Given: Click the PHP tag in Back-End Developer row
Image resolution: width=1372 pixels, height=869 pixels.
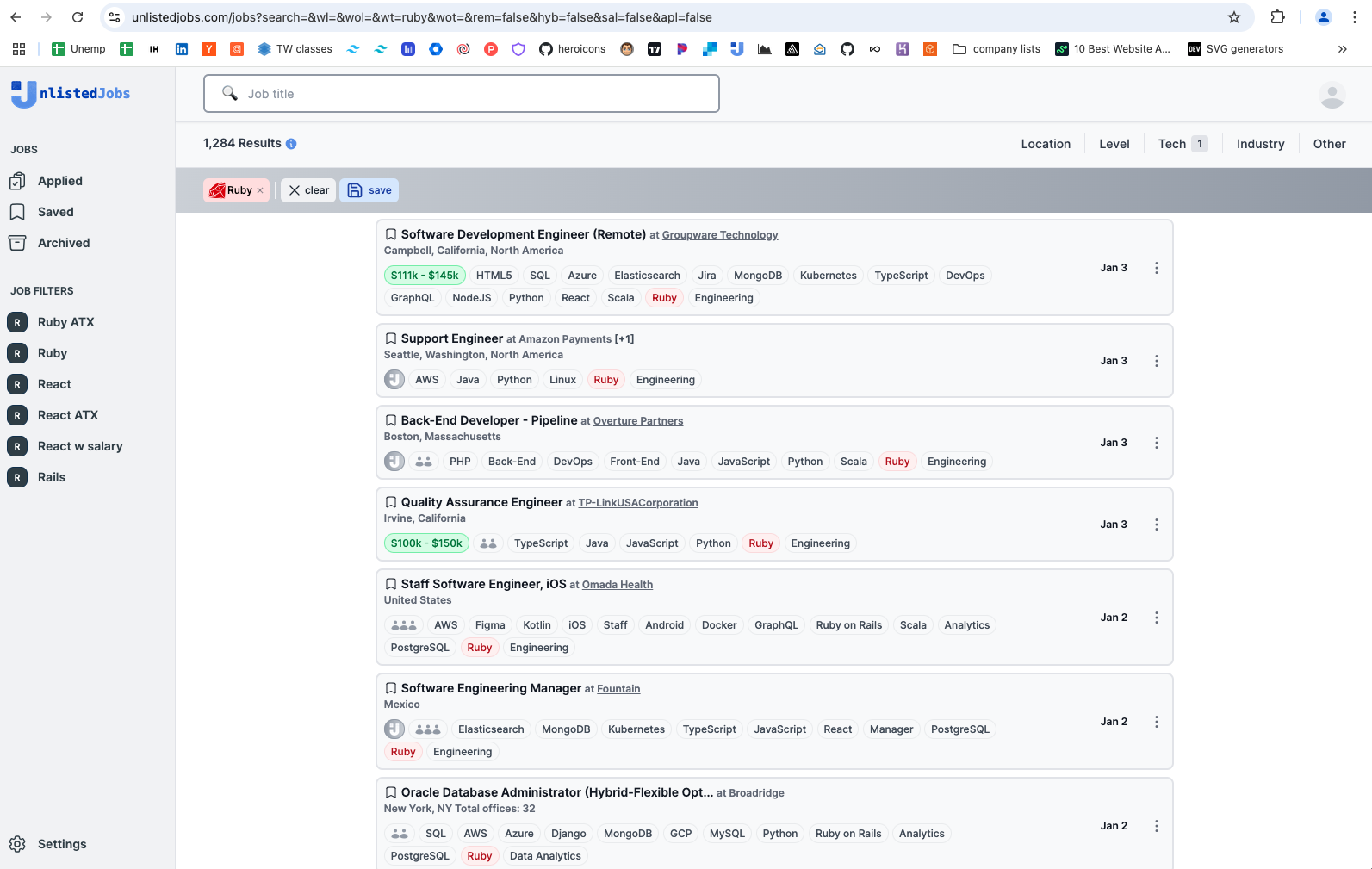Looking at the screenshot, I should coord(460,462).
